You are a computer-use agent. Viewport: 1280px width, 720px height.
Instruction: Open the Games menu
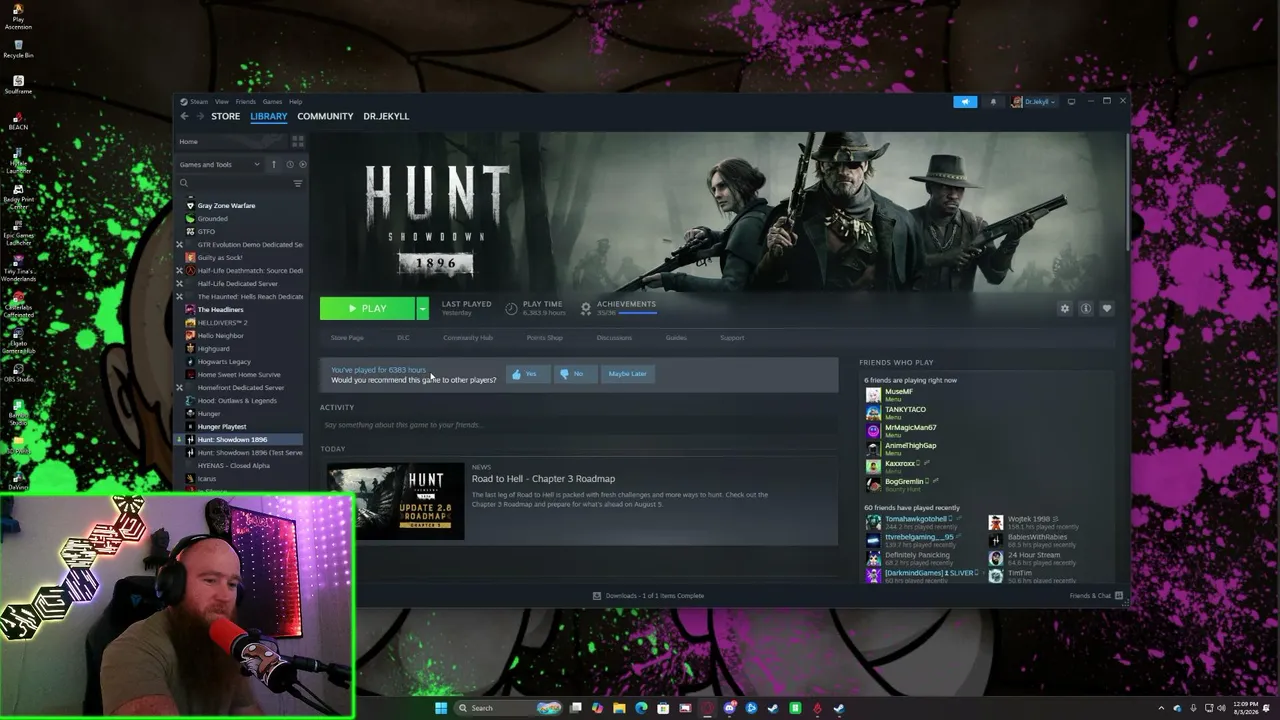tap(272, 101)
